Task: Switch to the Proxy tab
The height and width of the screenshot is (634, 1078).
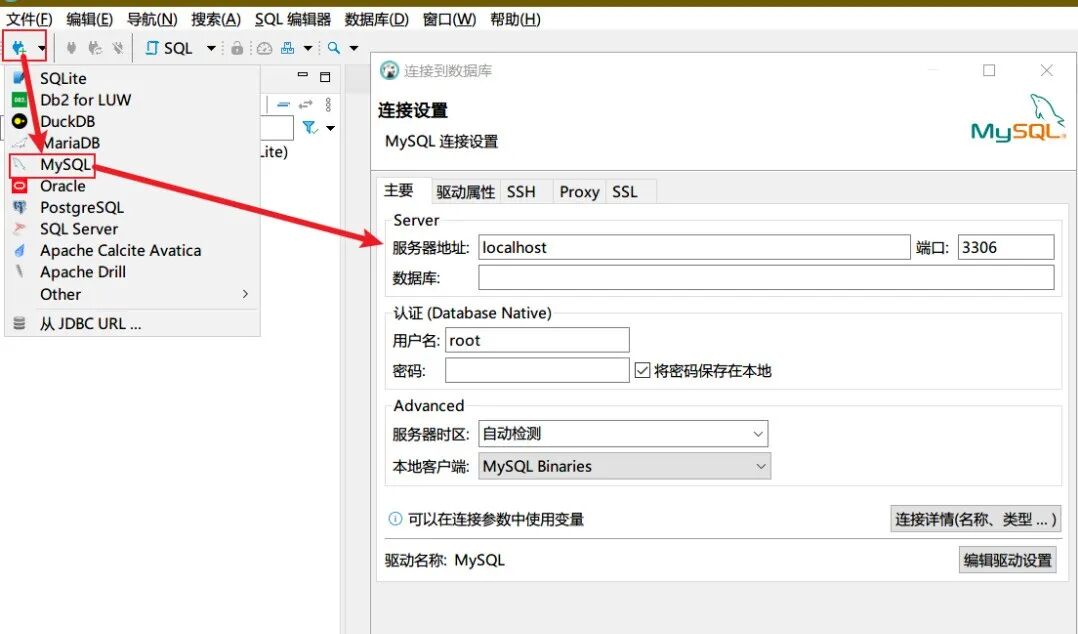Action: tap(578, 191)
